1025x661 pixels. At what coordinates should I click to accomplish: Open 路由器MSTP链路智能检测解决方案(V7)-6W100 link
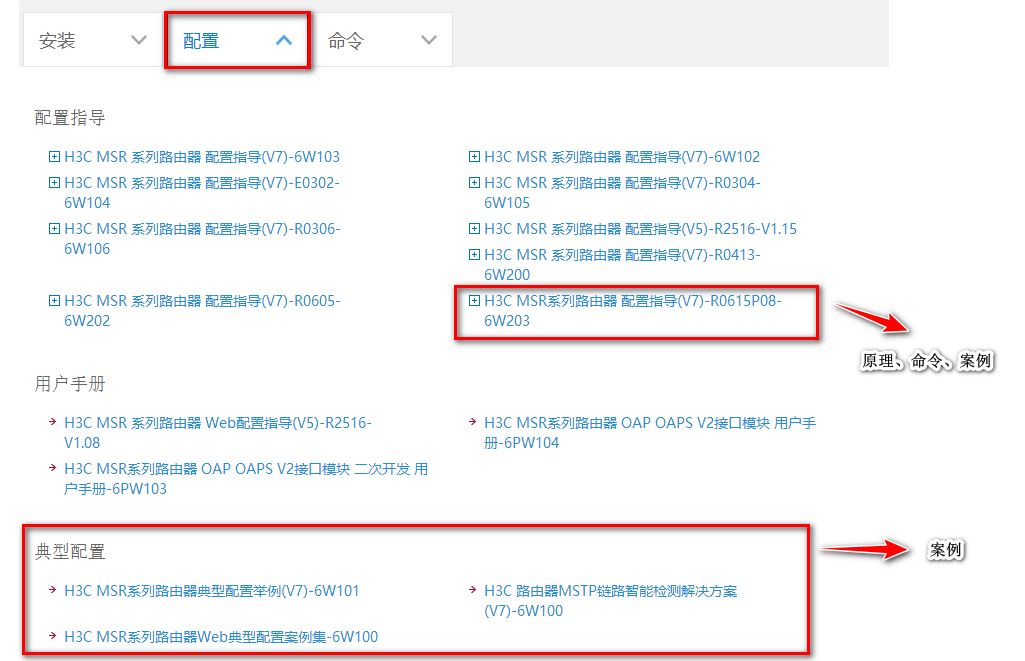point(611,601)
